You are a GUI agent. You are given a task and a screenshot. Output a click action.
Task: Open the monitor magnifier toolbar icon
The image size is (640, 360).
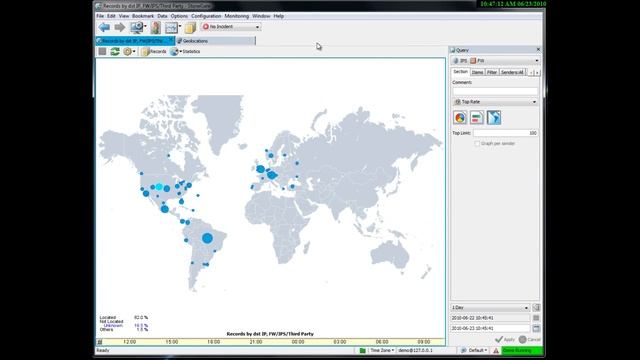(x=136, y=27)
